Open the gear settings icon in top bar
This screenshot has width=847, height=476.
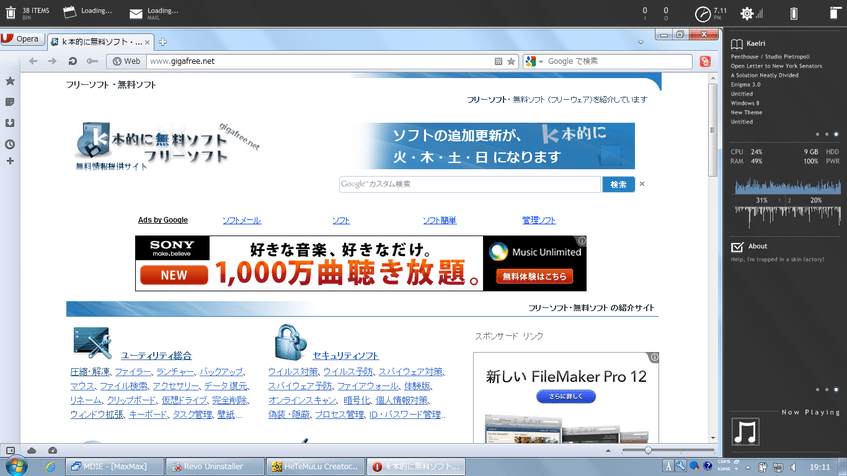[x=747, y=14]
